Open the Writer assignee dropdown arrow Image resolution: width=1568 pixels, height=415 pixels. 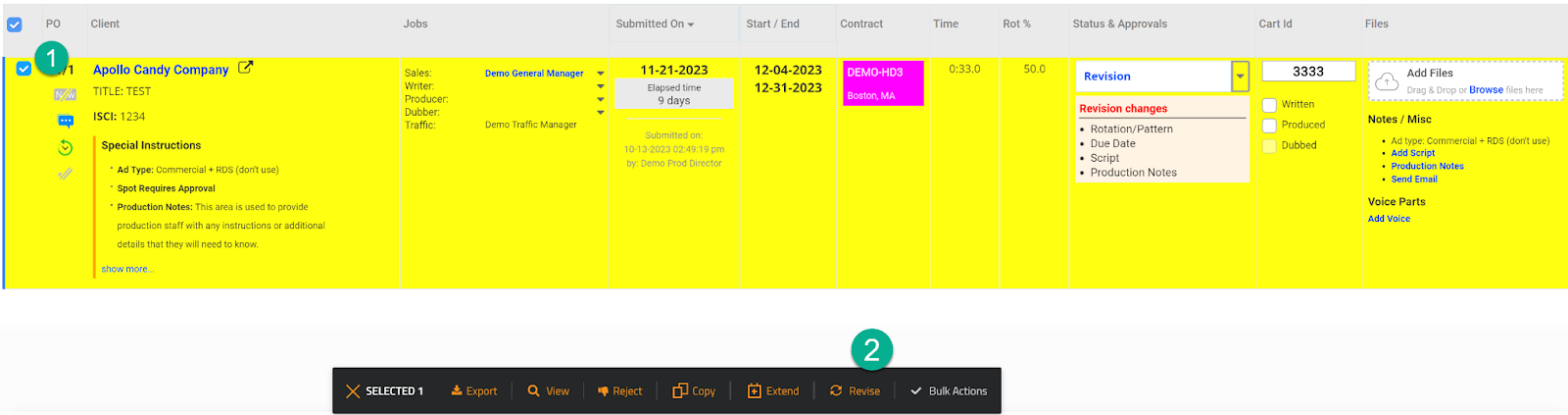point(601,86)
